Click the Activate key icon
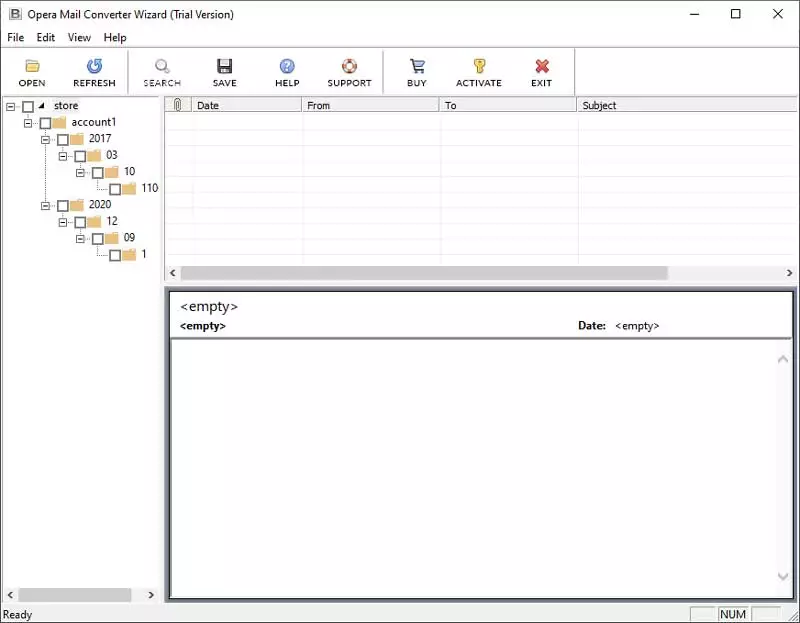Screen dimensions: 800x623 coord(479,67)
